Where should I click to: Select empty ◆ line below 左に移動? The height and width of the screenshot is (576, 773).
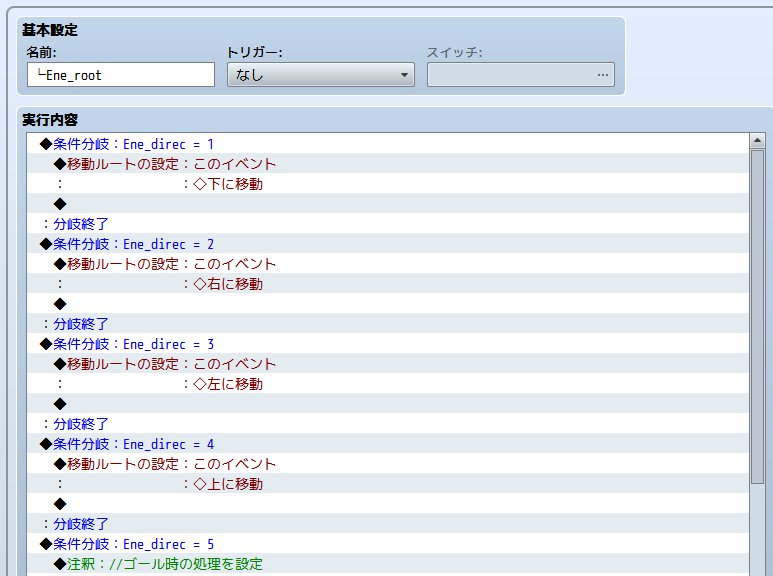point(388,403)
